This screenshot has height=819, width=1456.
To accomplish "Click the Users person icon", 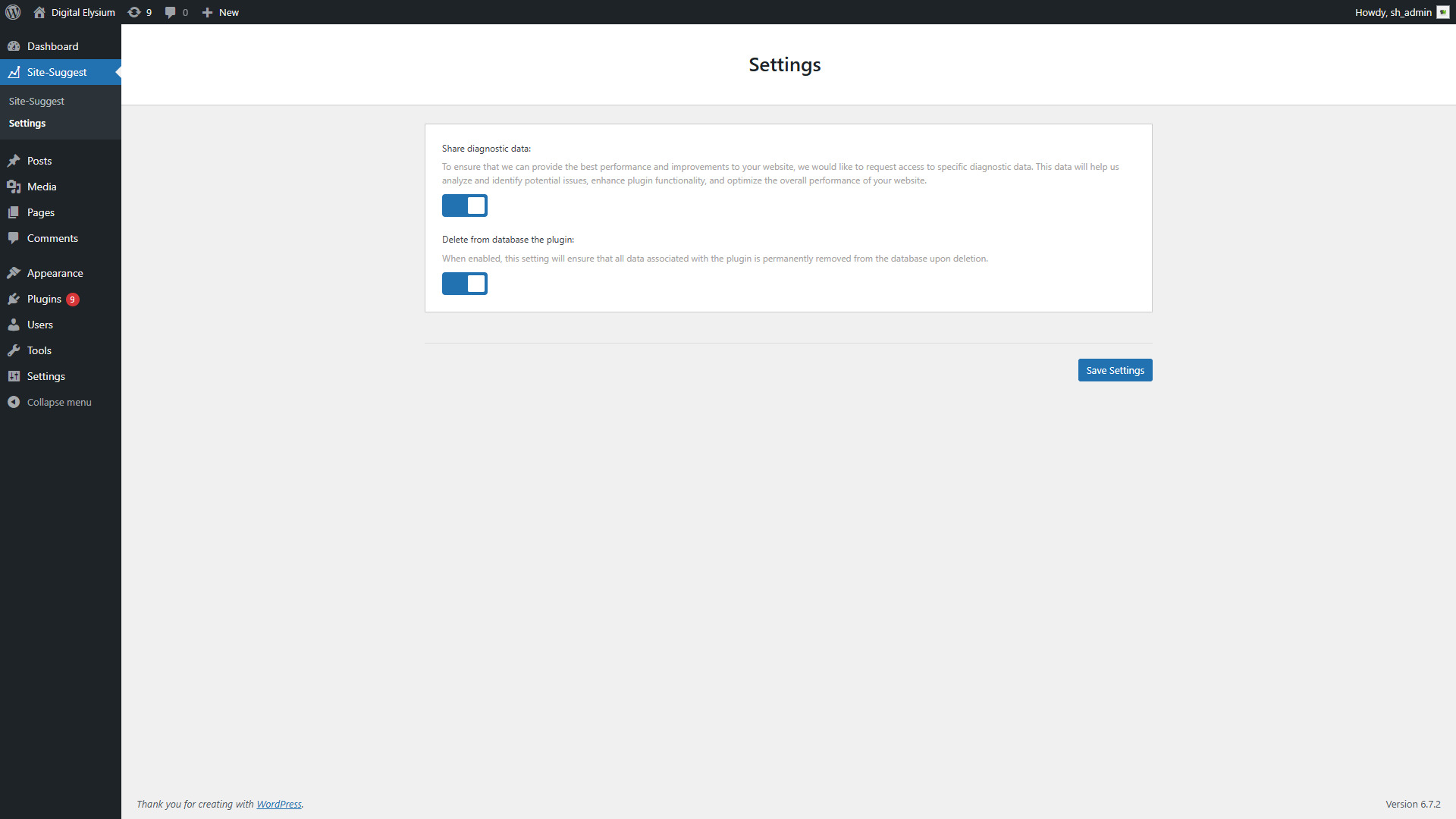I will click(x=14, y=325).
